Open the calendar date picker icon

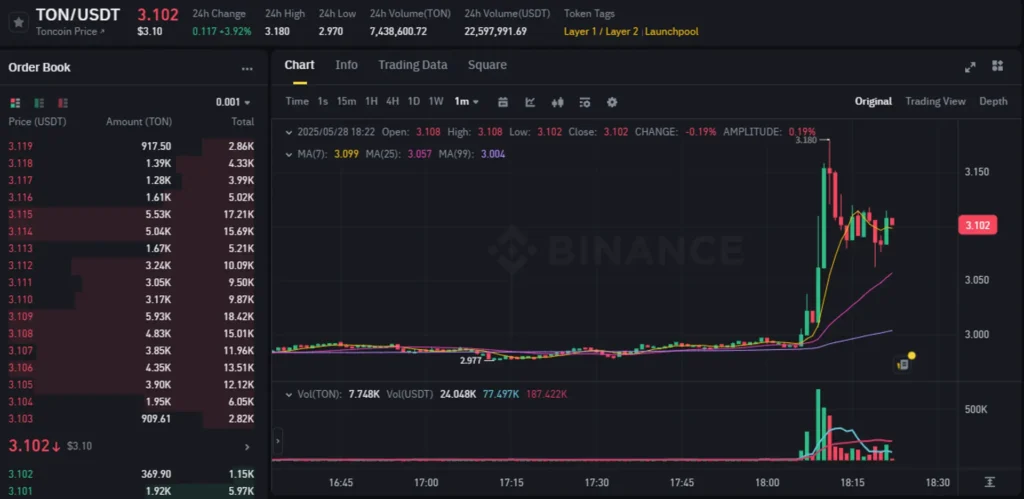coord(503,102)
